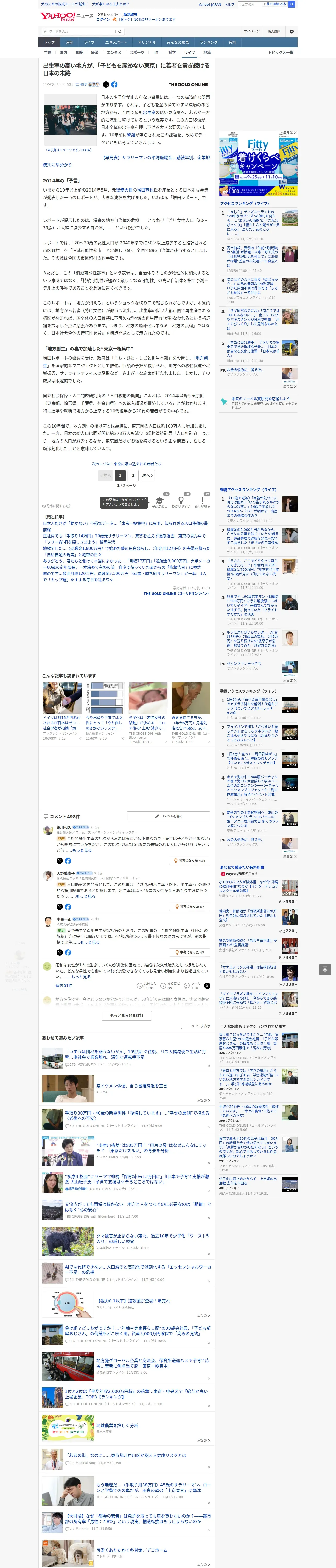Click the back-to-top arrow button
Screen dimensions: 336x1568
324,969
